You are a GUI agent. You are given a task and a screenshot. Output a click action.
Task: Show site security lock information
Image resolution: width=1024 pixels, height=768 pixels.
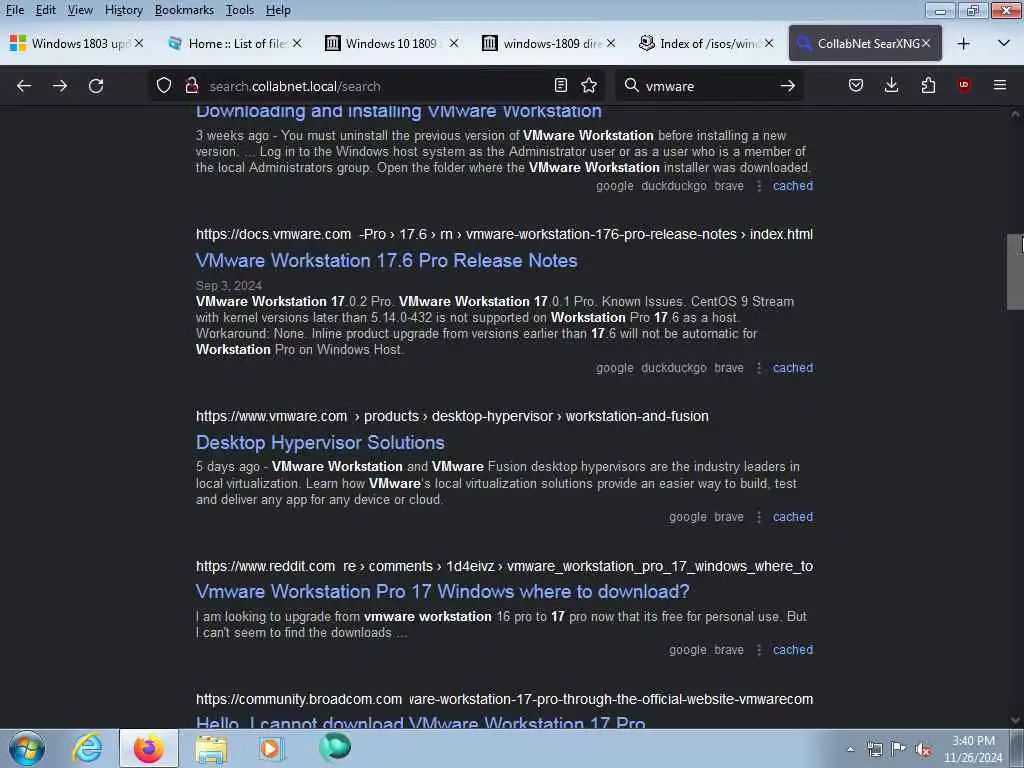coord(191,86)
